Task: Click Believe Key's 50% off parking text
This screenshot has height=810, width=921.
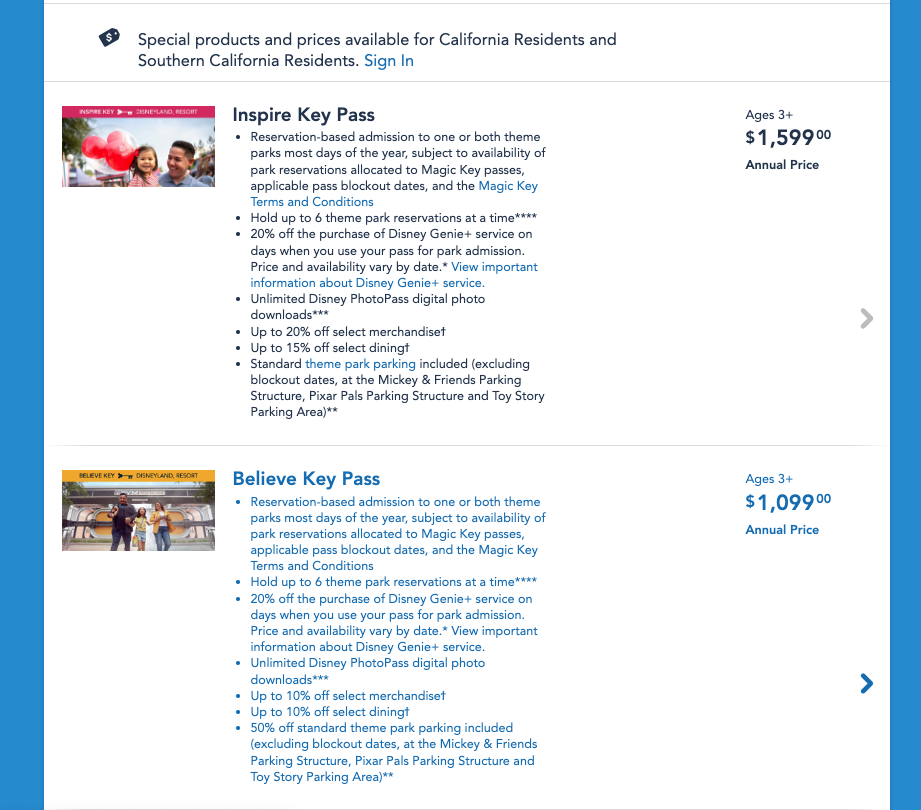Action: (382, 728)
